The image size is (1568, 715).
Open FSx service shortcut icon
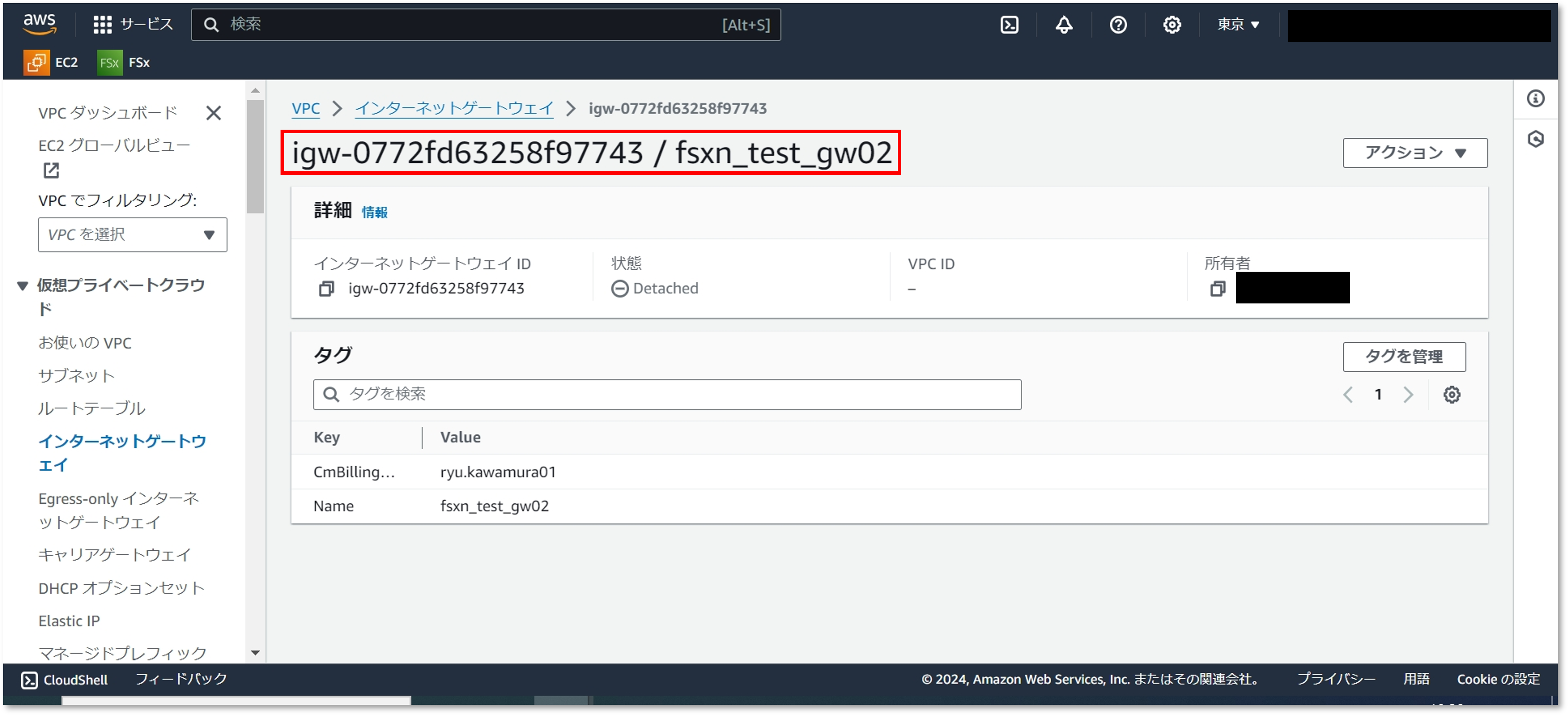coord(110,62)
